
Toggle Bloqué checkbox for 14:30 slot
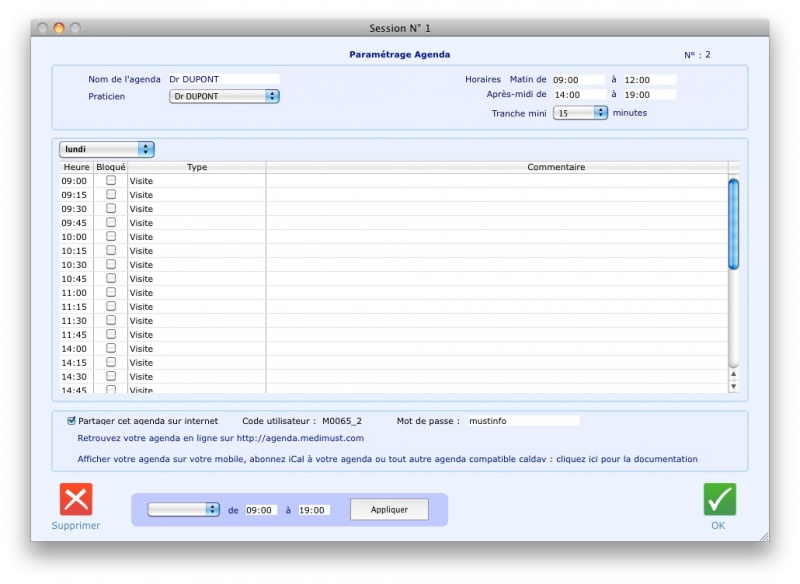click(x=111, y=376)
